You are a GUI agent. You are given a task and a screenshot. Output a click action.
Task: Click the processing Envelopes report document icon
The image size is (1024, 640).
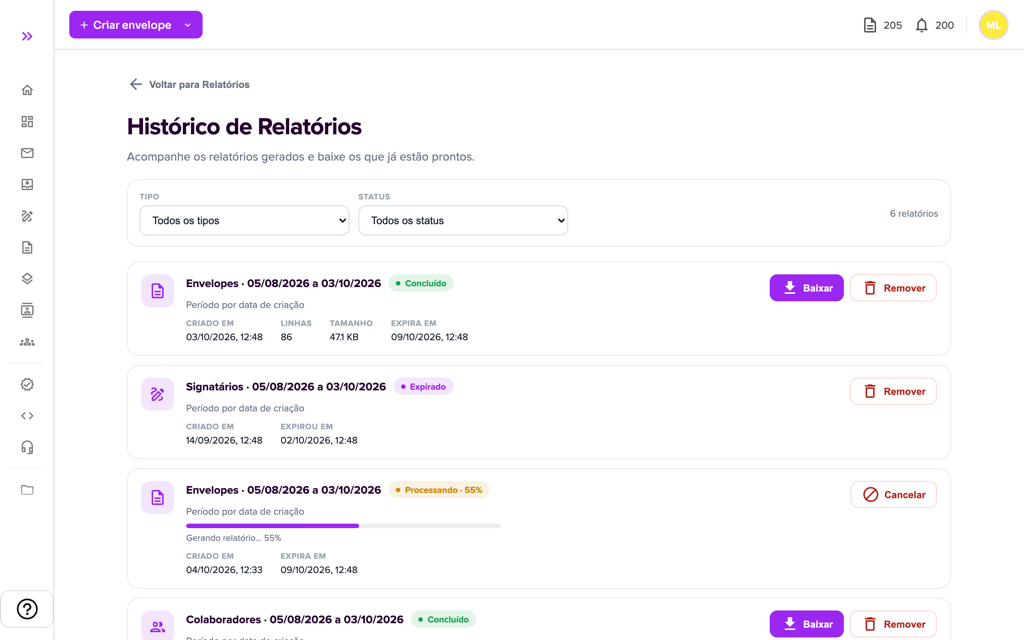(157, 497)
